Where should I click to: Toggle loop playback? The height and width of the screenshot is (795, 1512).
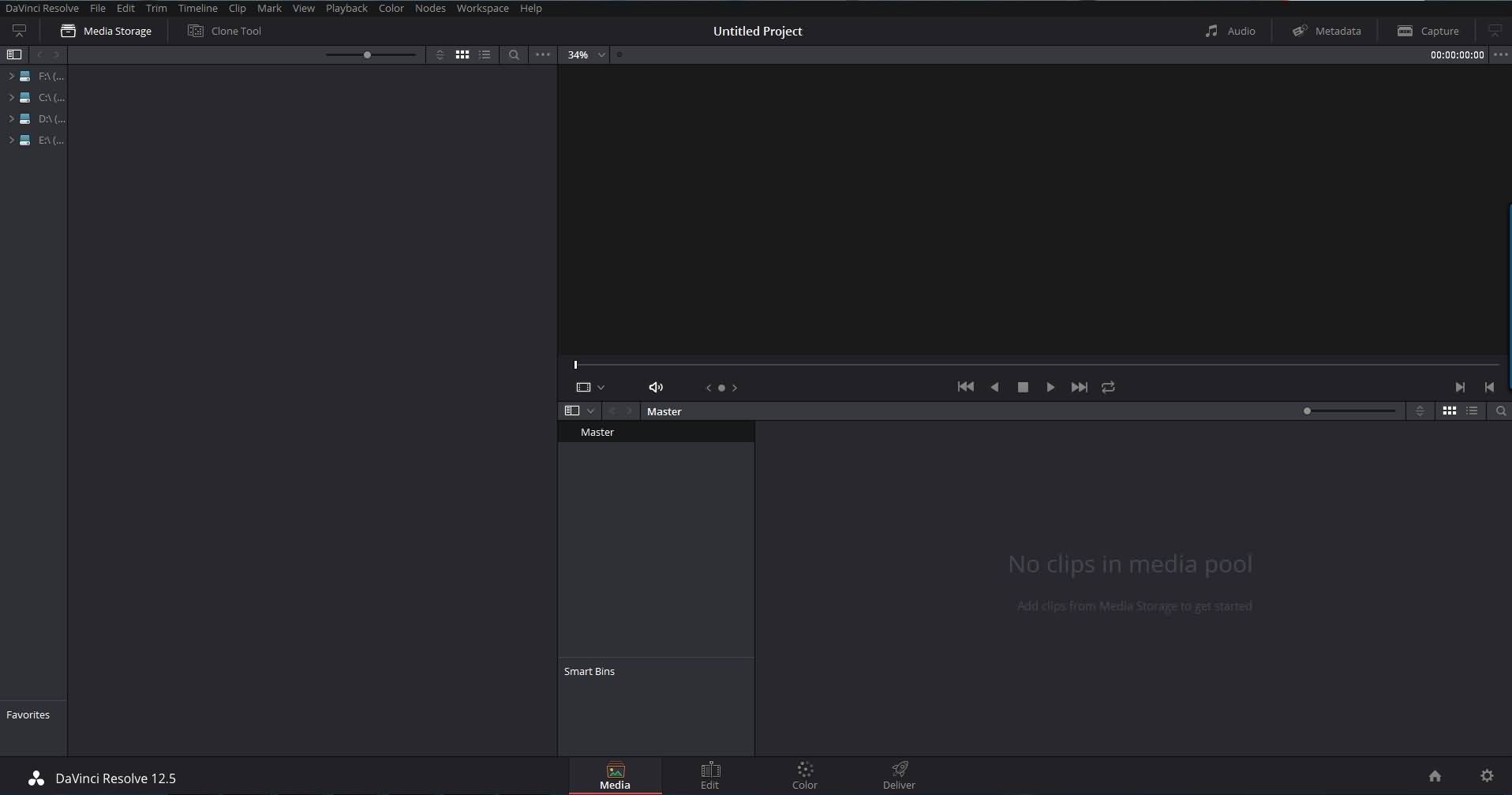point(1108,387)
